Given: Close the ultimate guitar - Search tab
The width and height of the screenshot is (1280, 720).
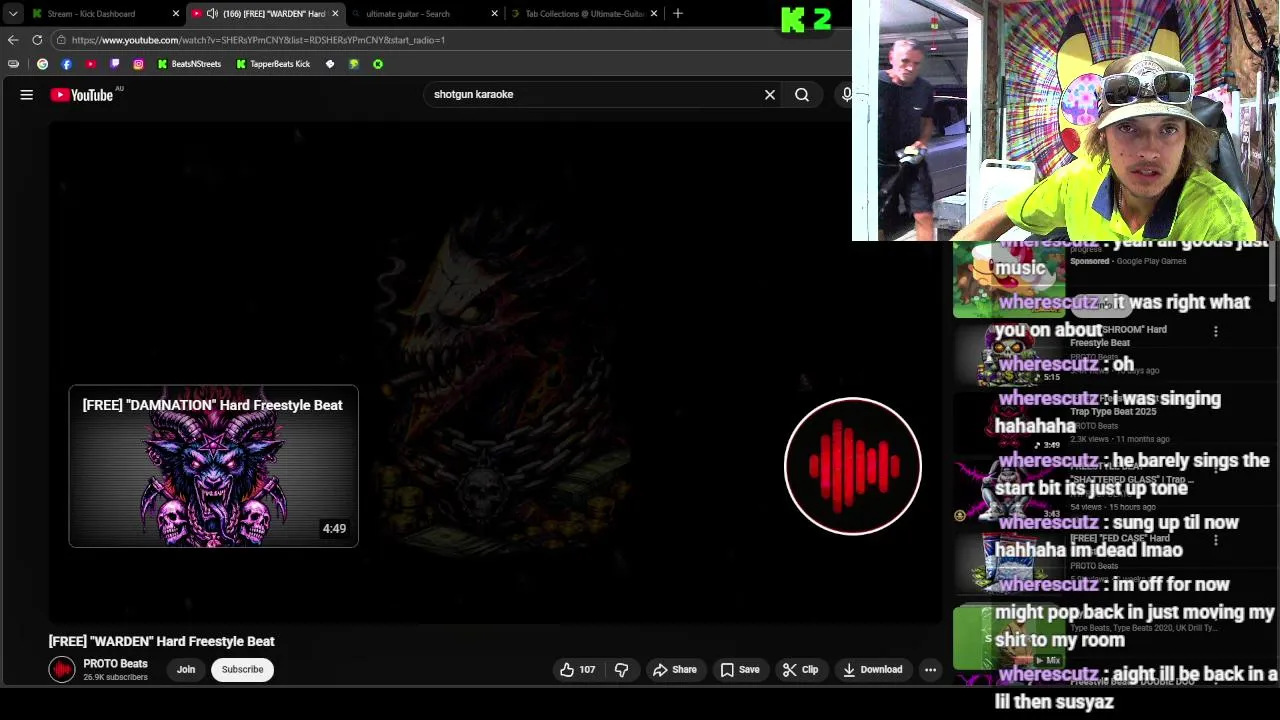Looking at the screenshot, I should [494, 14].
